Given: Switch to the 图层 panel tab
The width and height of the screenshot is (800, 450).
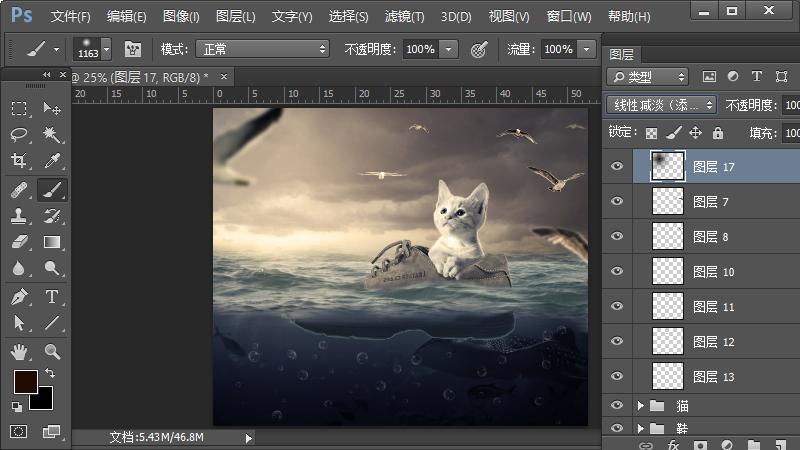Looking at the screenshot, I should click(x=621, y=54).
